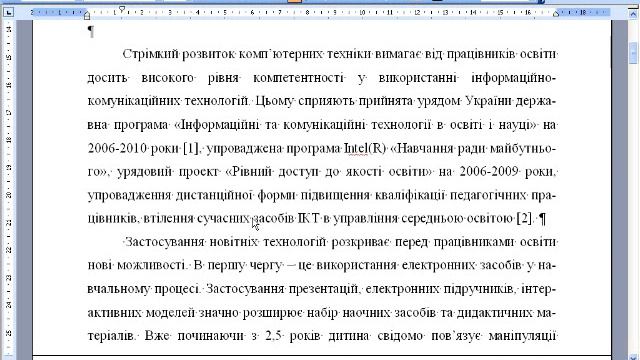
Task: Click the word "дидактичних"
Action: 495,313
